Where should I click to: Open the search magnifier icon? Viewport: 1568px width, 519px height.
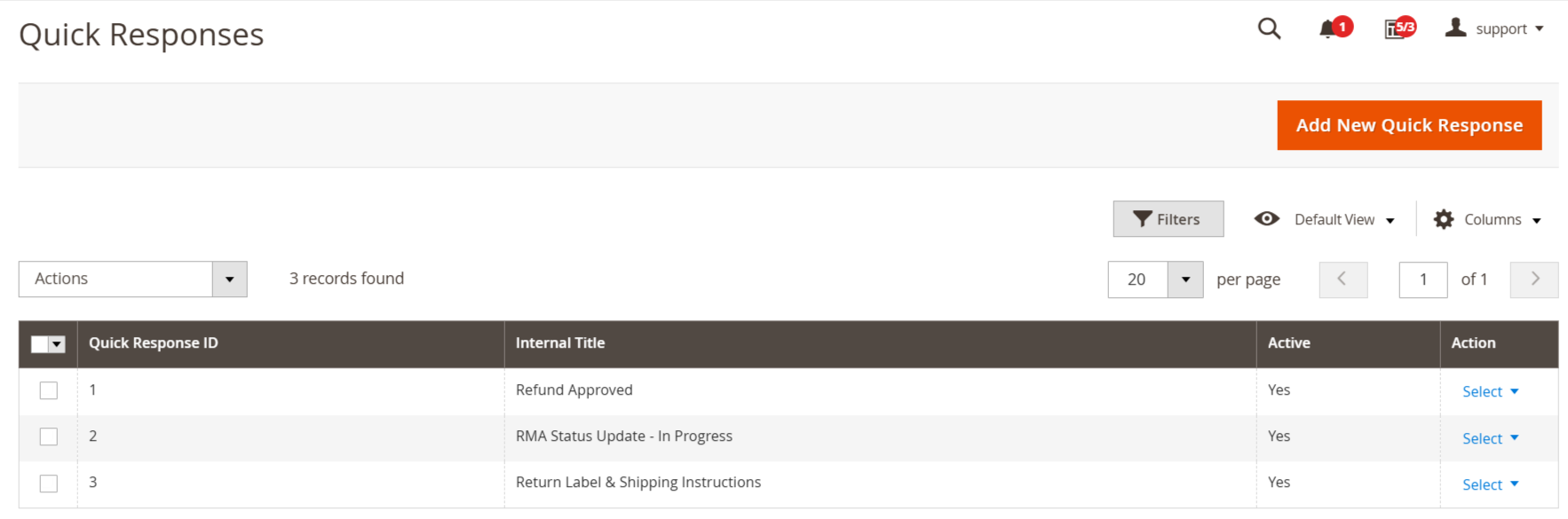(x=1269, y=28)
